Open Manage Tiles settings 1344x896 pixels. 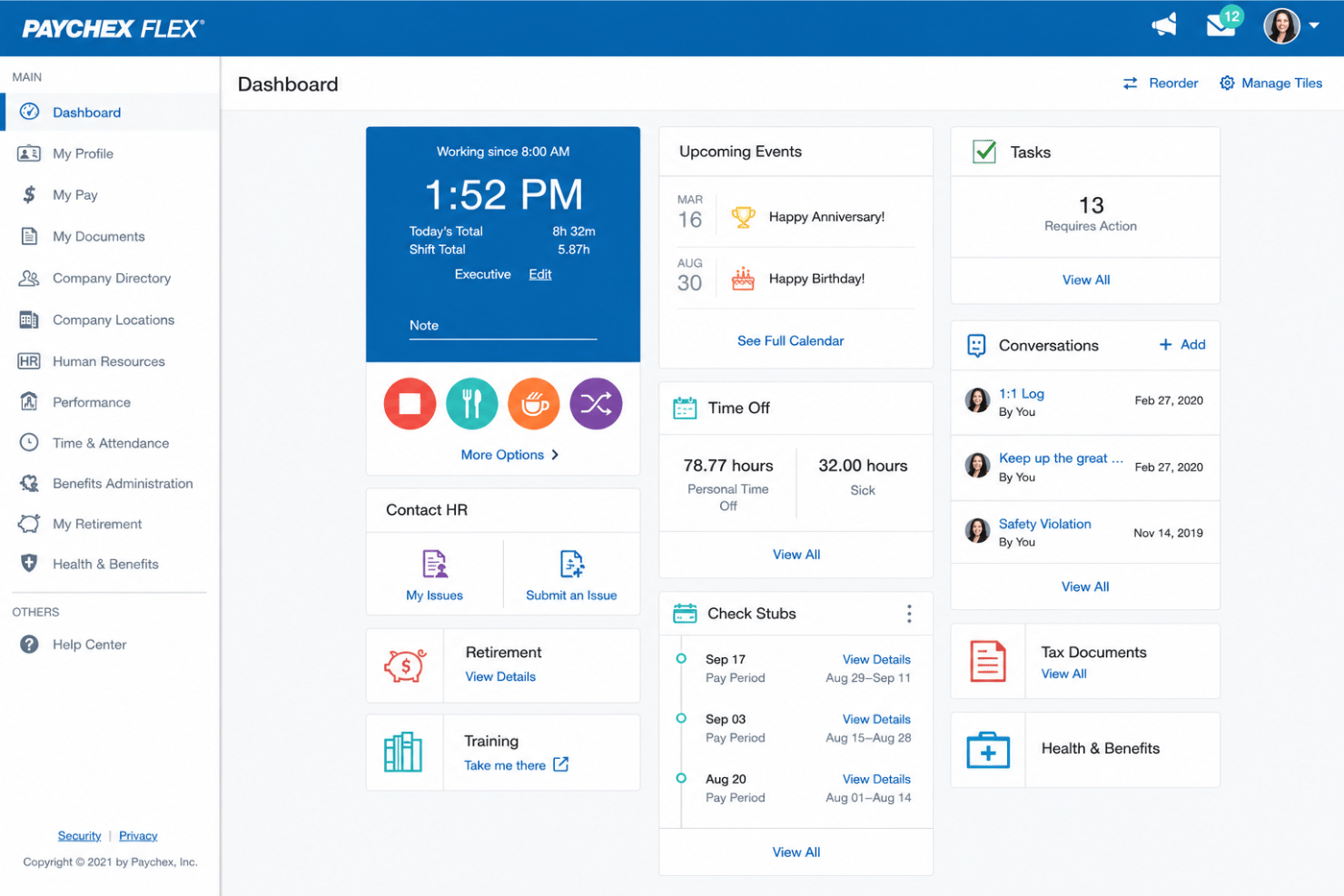(x=1270, y=84)
